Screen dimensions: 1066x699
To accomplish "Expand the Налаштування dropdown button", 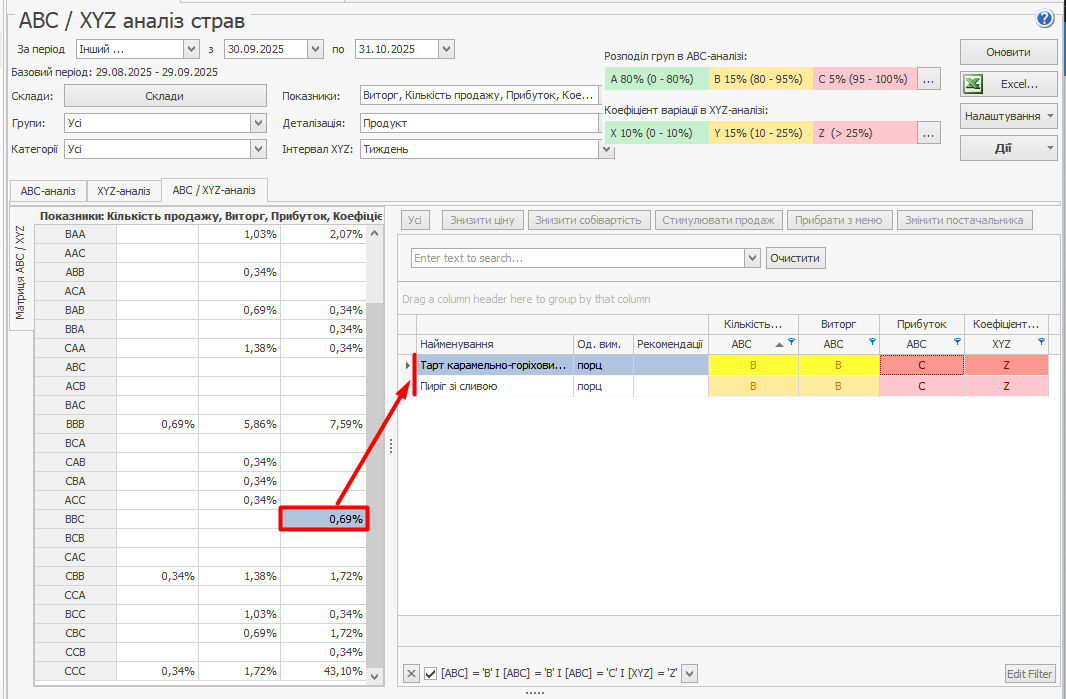I will pyautogui.click(x=1008, y=116).
